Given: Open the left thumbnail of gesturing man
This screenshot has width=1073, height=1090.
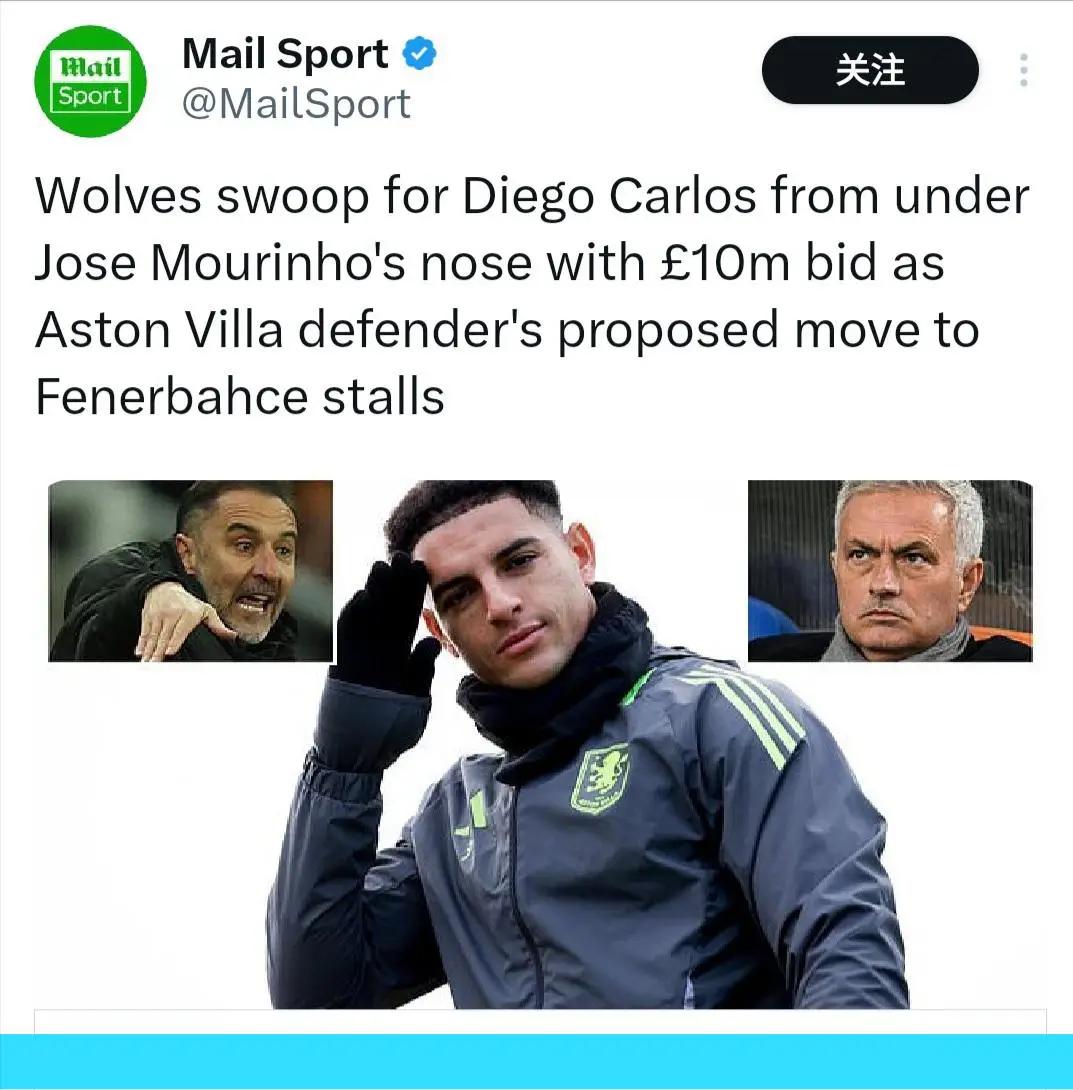Looking at the screenshot, I should coord(190,571).
